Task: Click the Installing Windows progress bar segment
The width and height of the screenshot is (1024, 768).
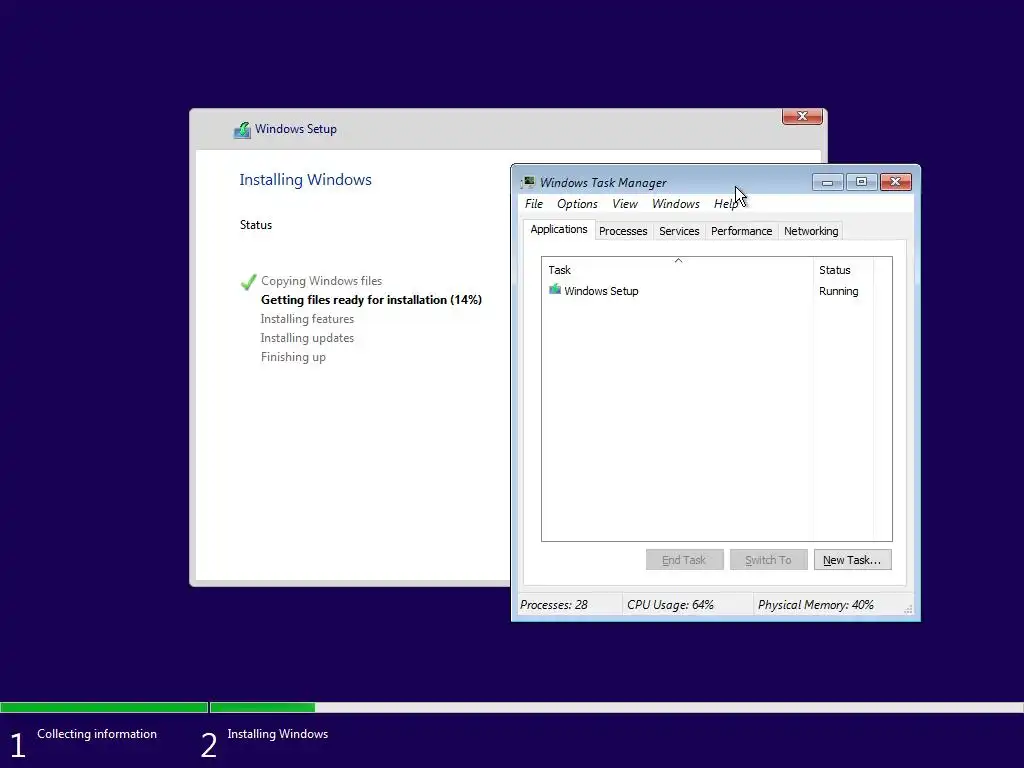Action: pos(616,707)
